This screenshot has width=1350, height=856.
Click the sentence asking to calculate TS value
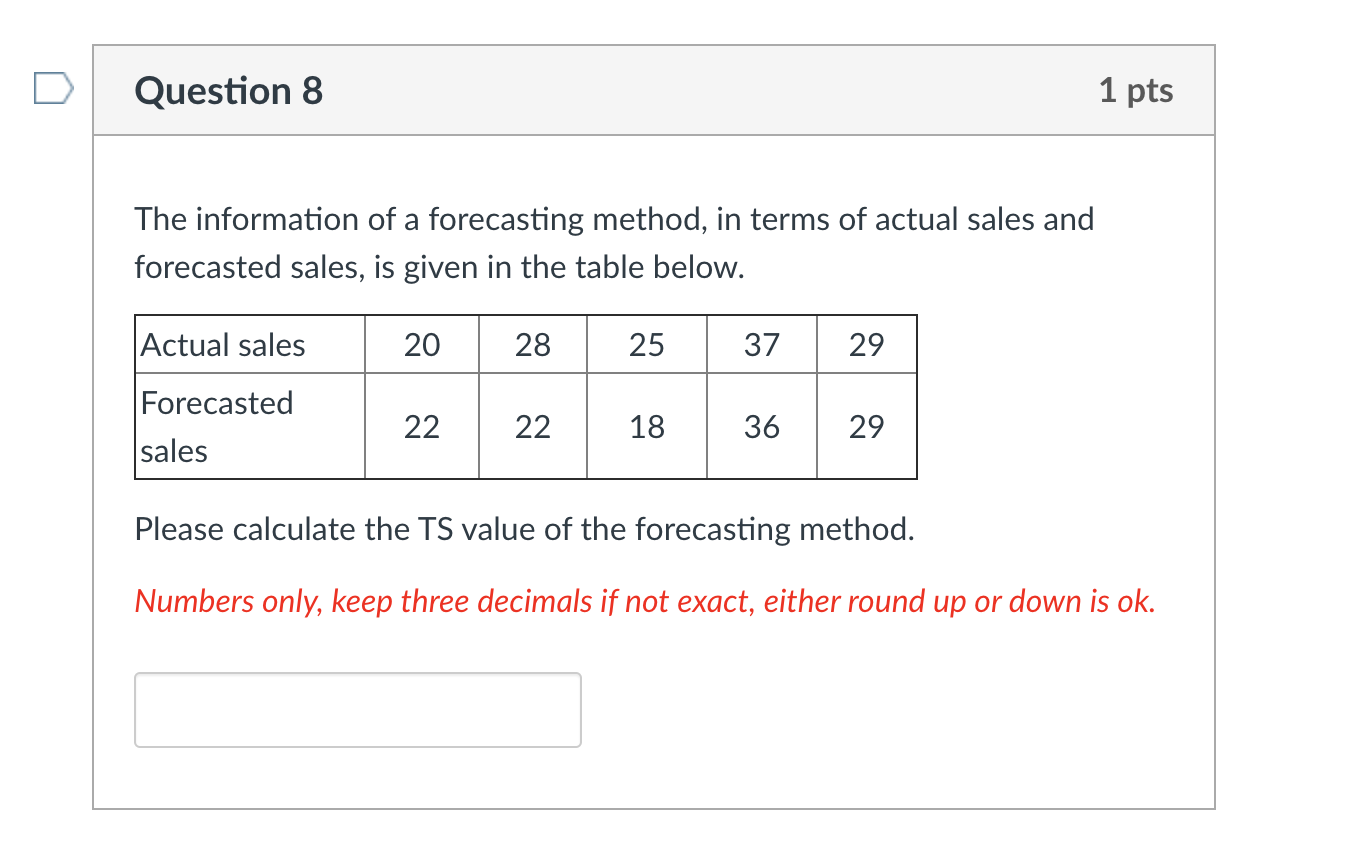524,529
